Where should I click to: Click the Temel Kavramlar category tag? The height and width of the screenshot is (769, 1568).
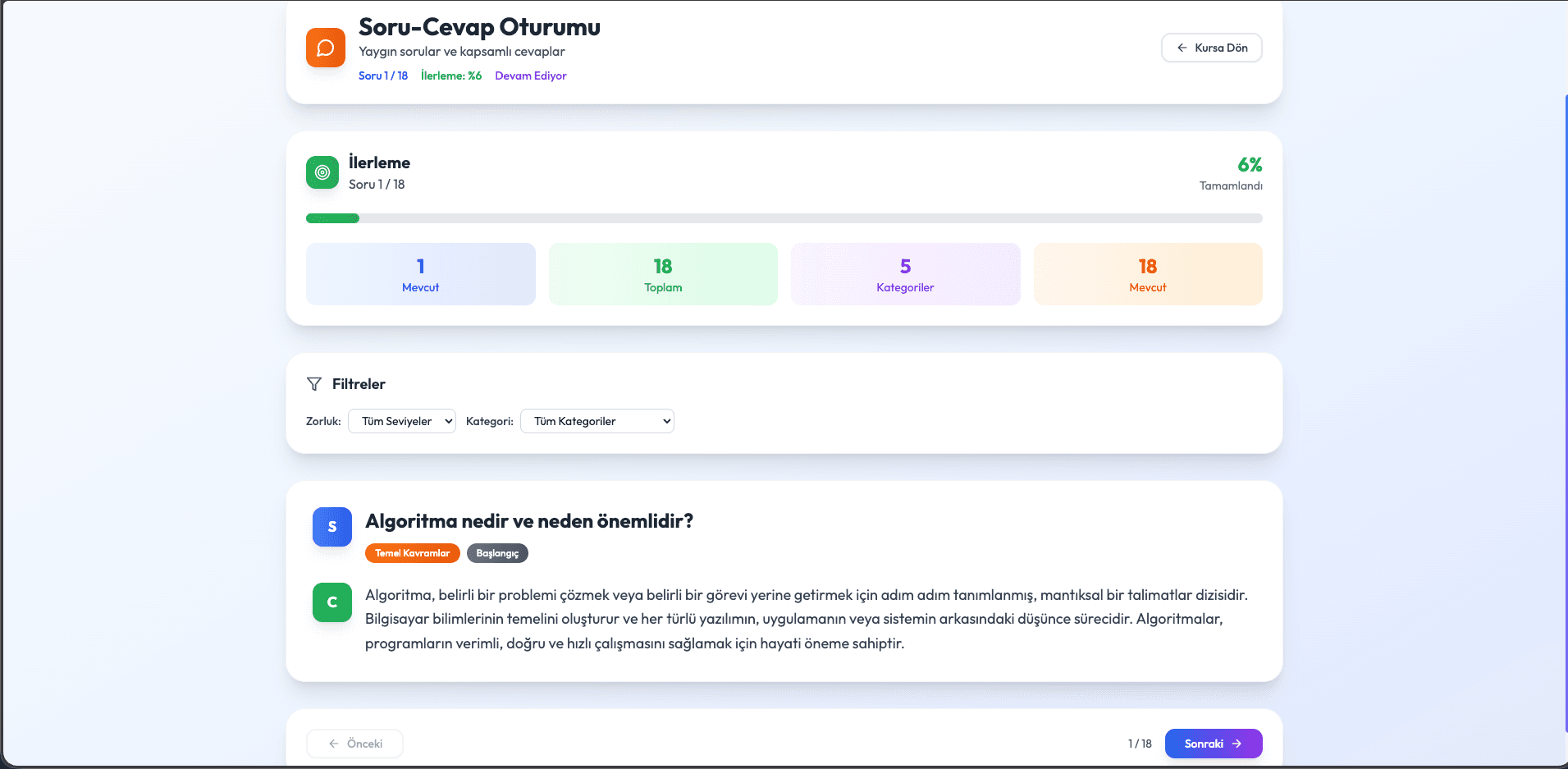click(412, 553)
